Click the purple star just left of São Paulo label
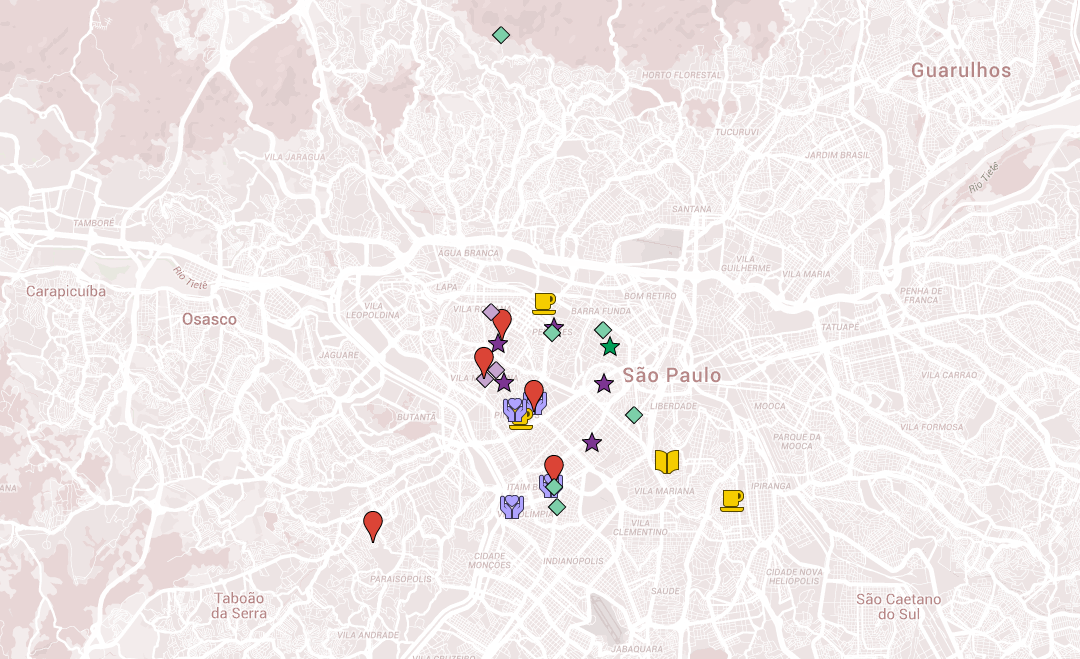1080x659 pixels. (604, 384)
